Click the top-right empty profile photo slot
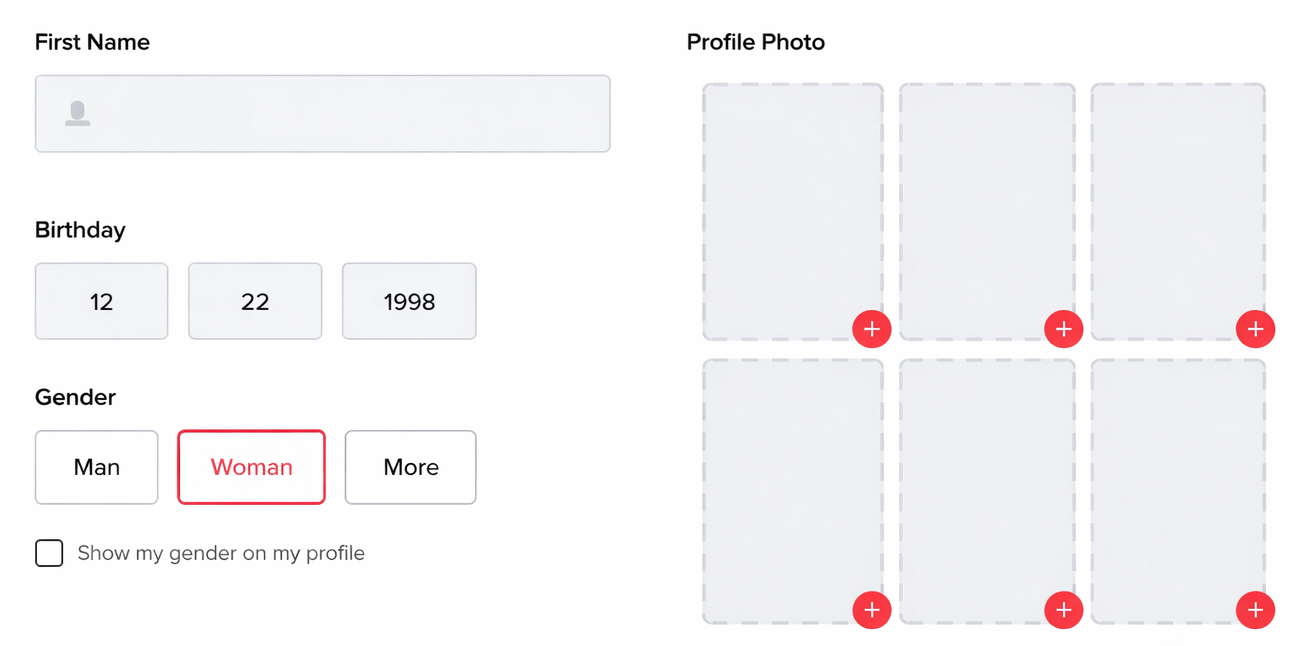This screenshot has height=646, width=1302. click(1178, 200)
